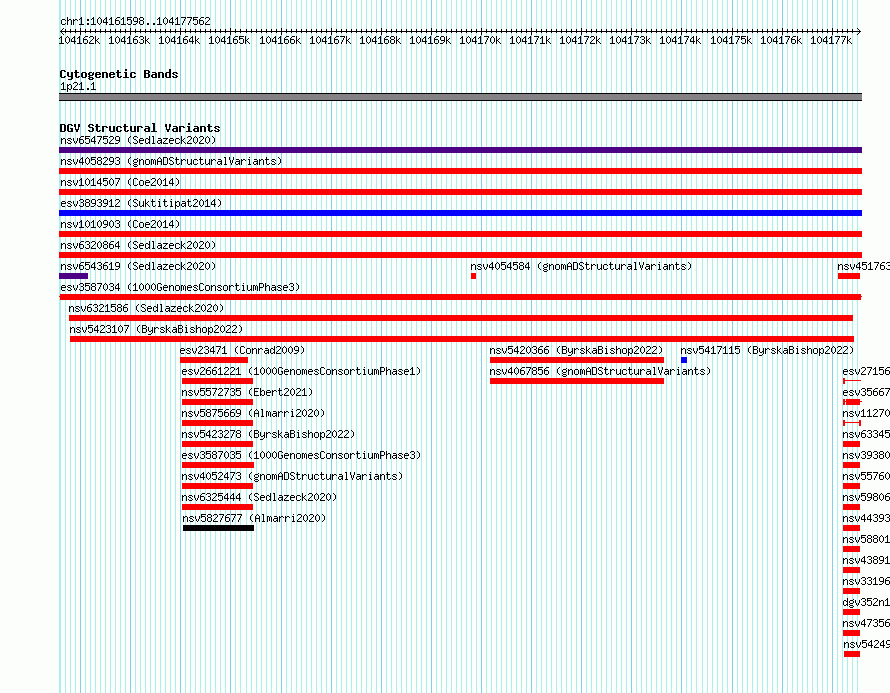890x693 pixels.
Task: Click the 104175k ruler position
Action: click(x=731, y=40)
